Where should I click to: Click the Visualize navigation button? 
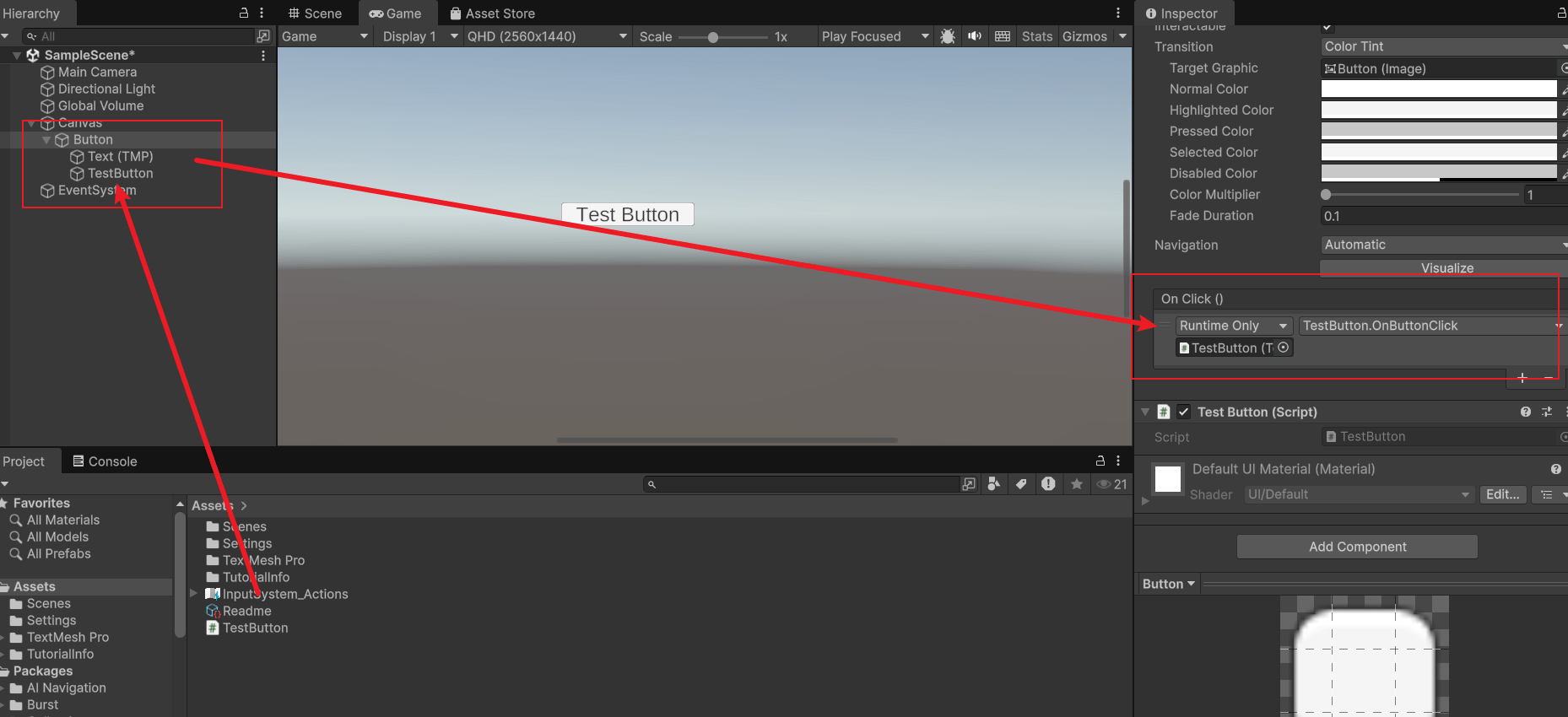(1446, 268)
